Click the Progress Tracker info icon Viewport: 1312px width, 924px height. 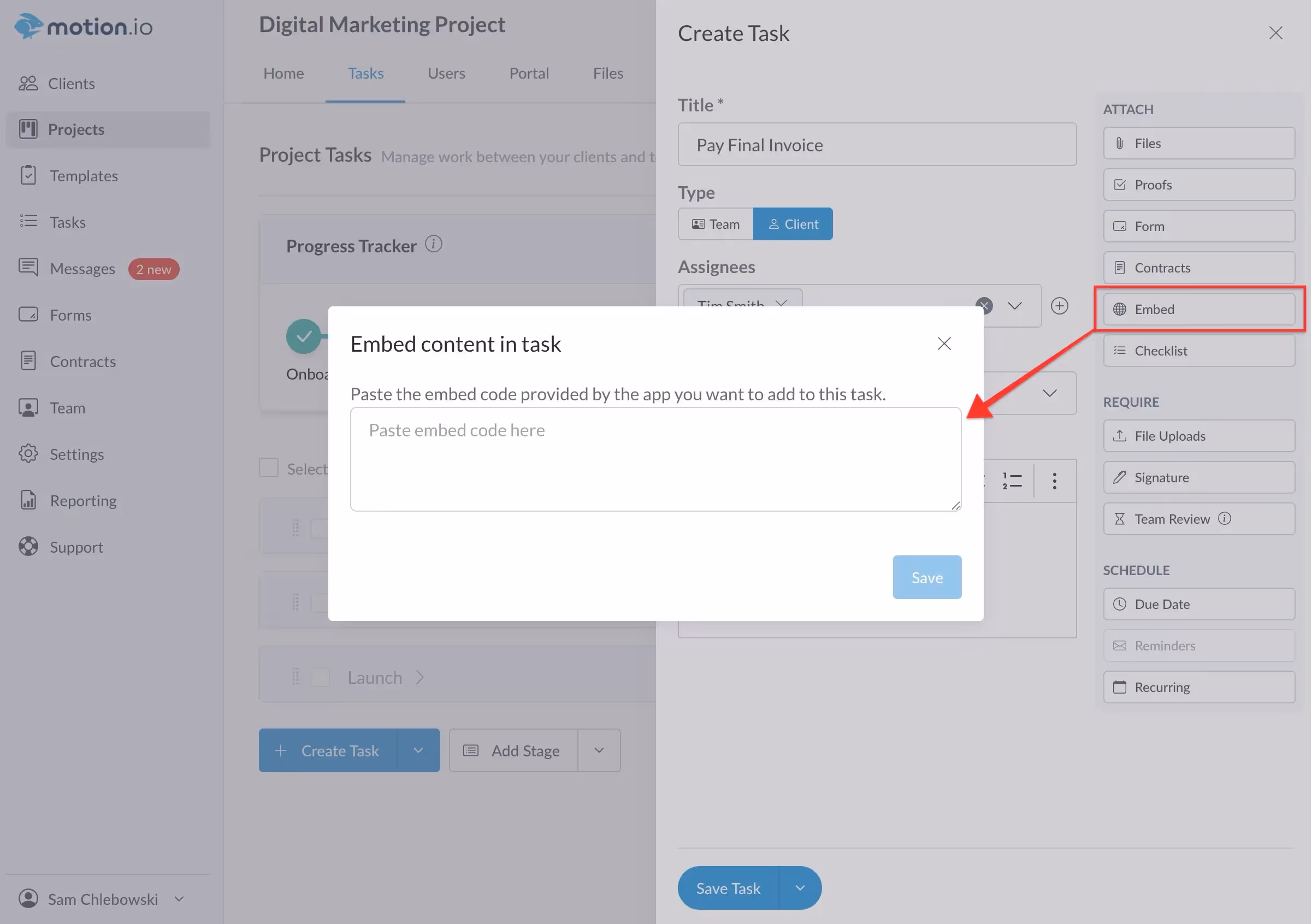(434, 245)
